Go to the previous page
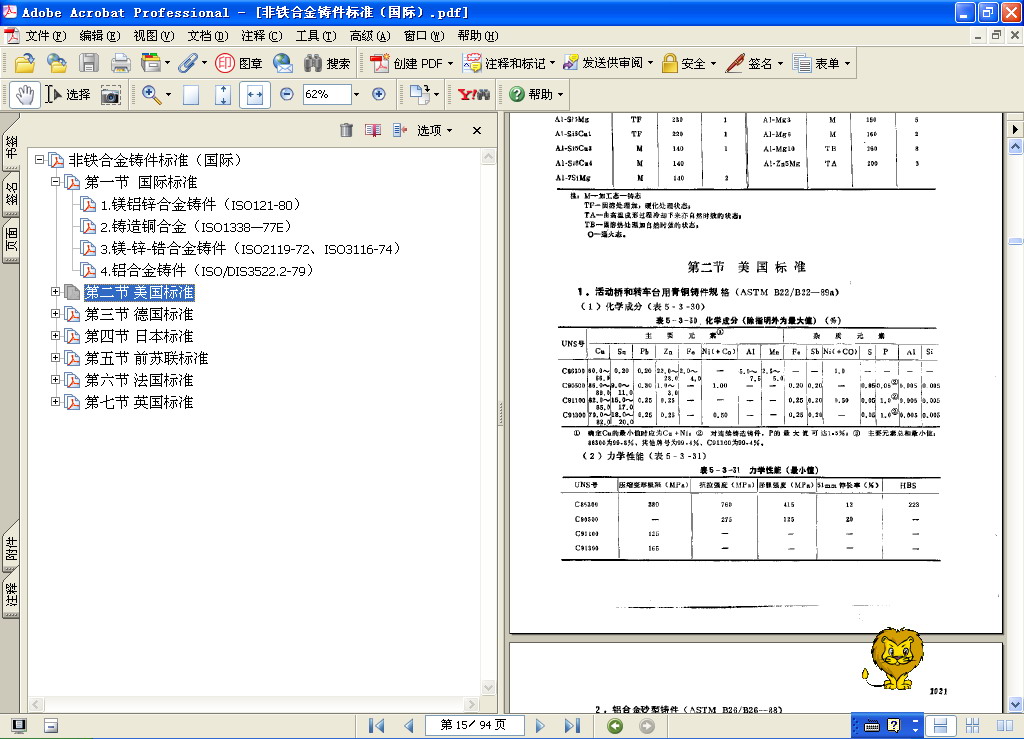 pyautogui.click(x=409, y=725)
